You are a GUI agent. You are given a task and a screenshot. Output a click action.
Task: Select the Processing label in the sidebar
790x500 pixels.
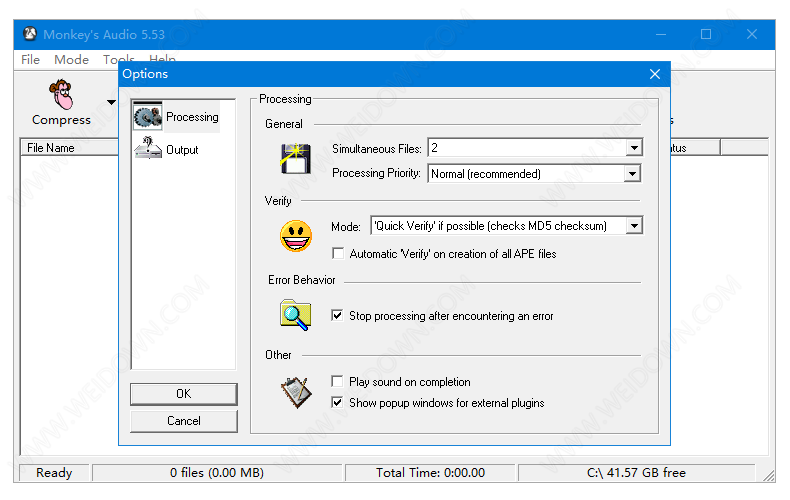pos(192,117)
